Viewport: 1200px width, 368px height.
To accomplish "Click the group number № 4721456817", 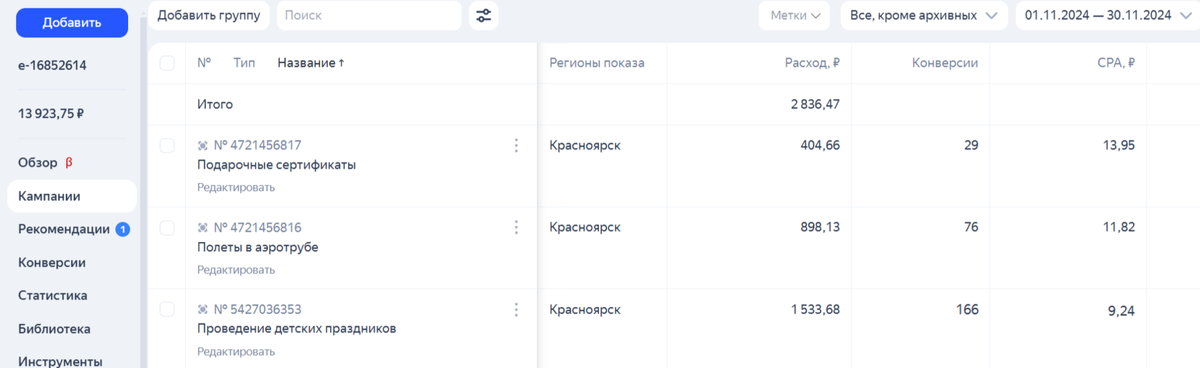I will point(258,145).
